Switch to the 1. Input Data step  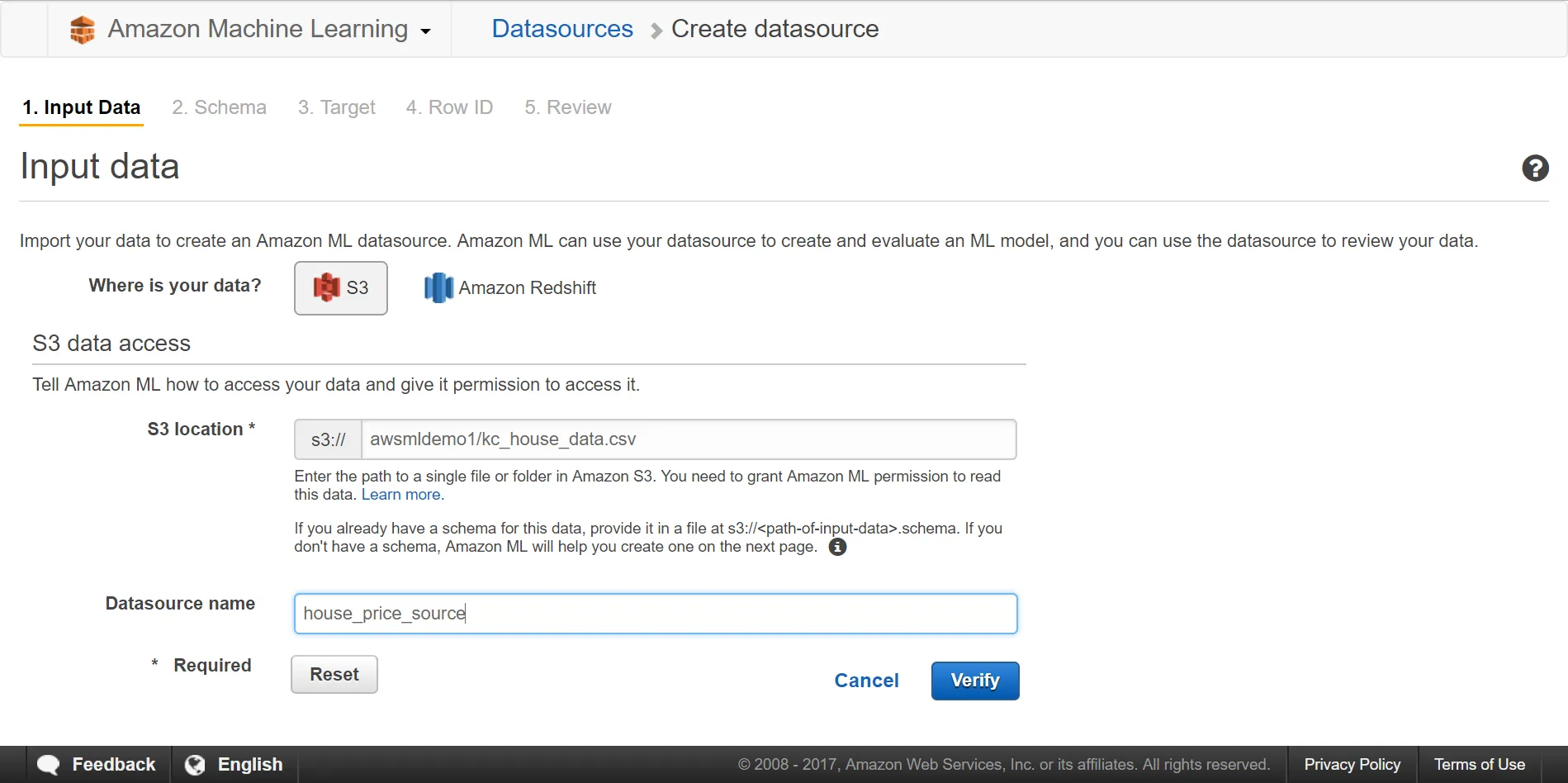[x=81, y=107]
